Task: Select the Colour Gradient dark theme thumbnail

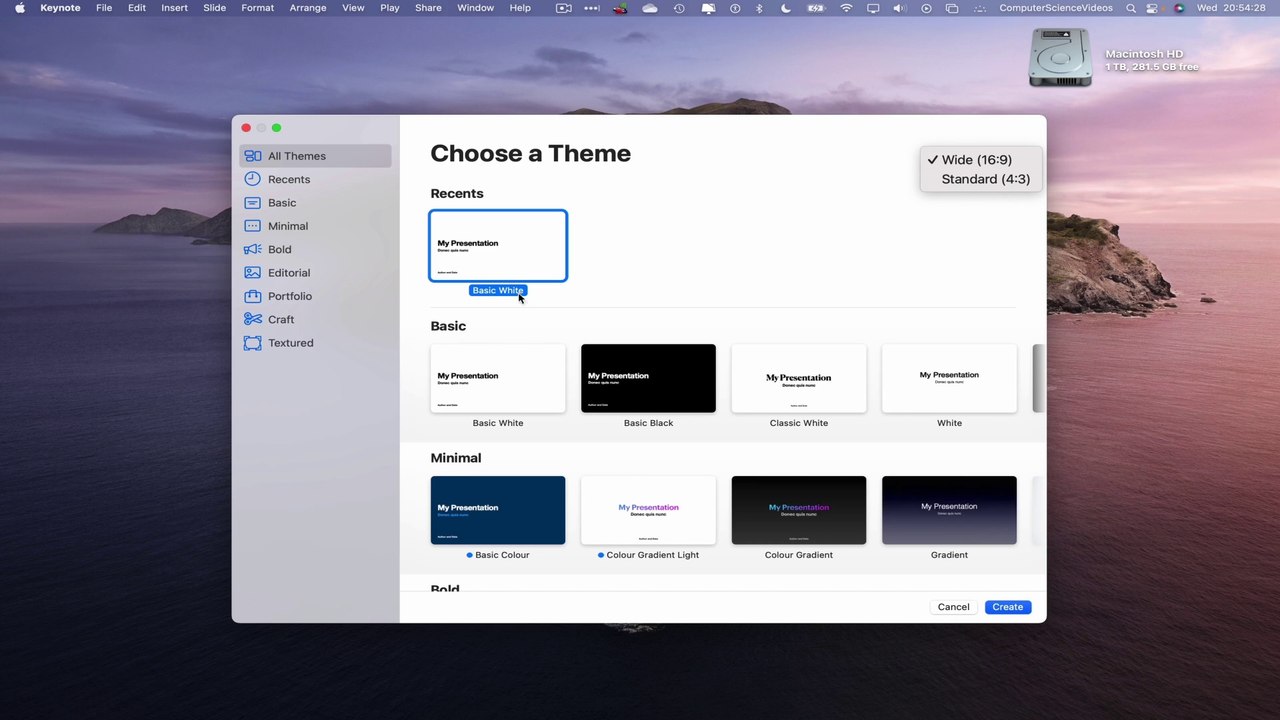Action: point(799,510)
